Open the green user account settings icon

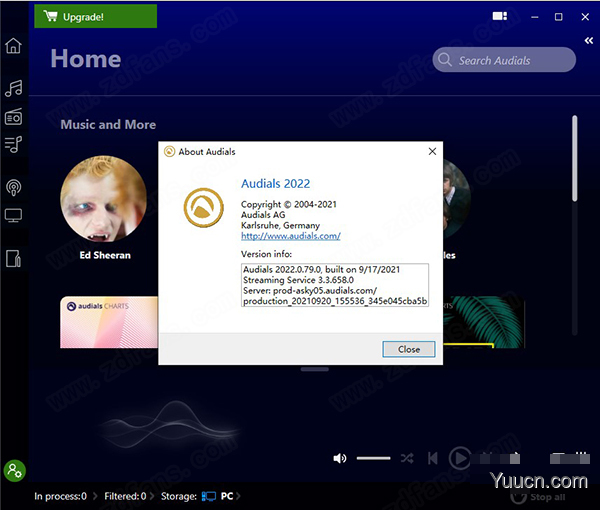pyautogui.click(x=15, y=470)
